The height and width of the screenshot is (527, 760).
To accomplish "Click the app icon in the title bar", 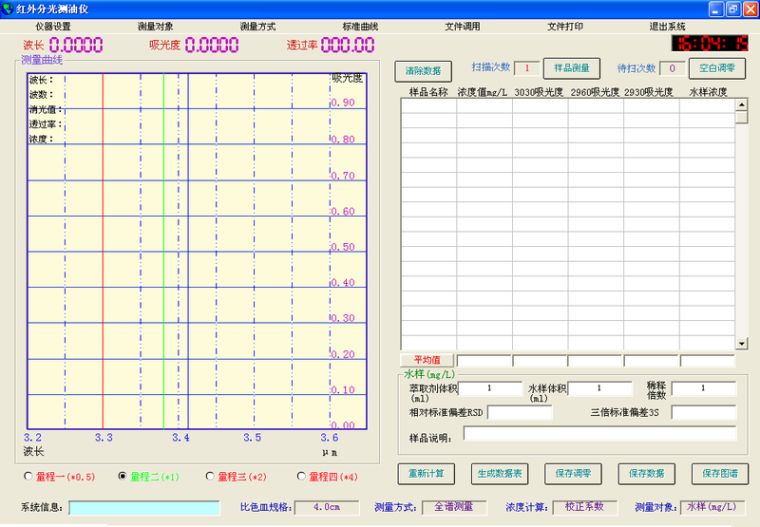I will coord(8,8).
